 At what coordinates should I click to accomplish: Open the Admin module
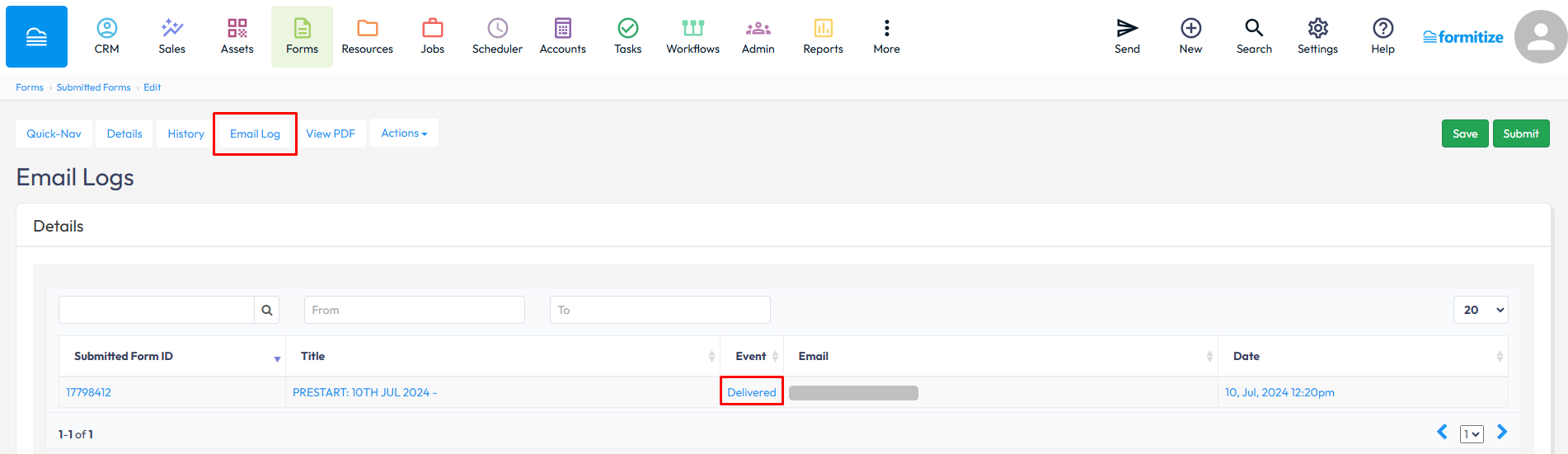(x=758, y=37)
